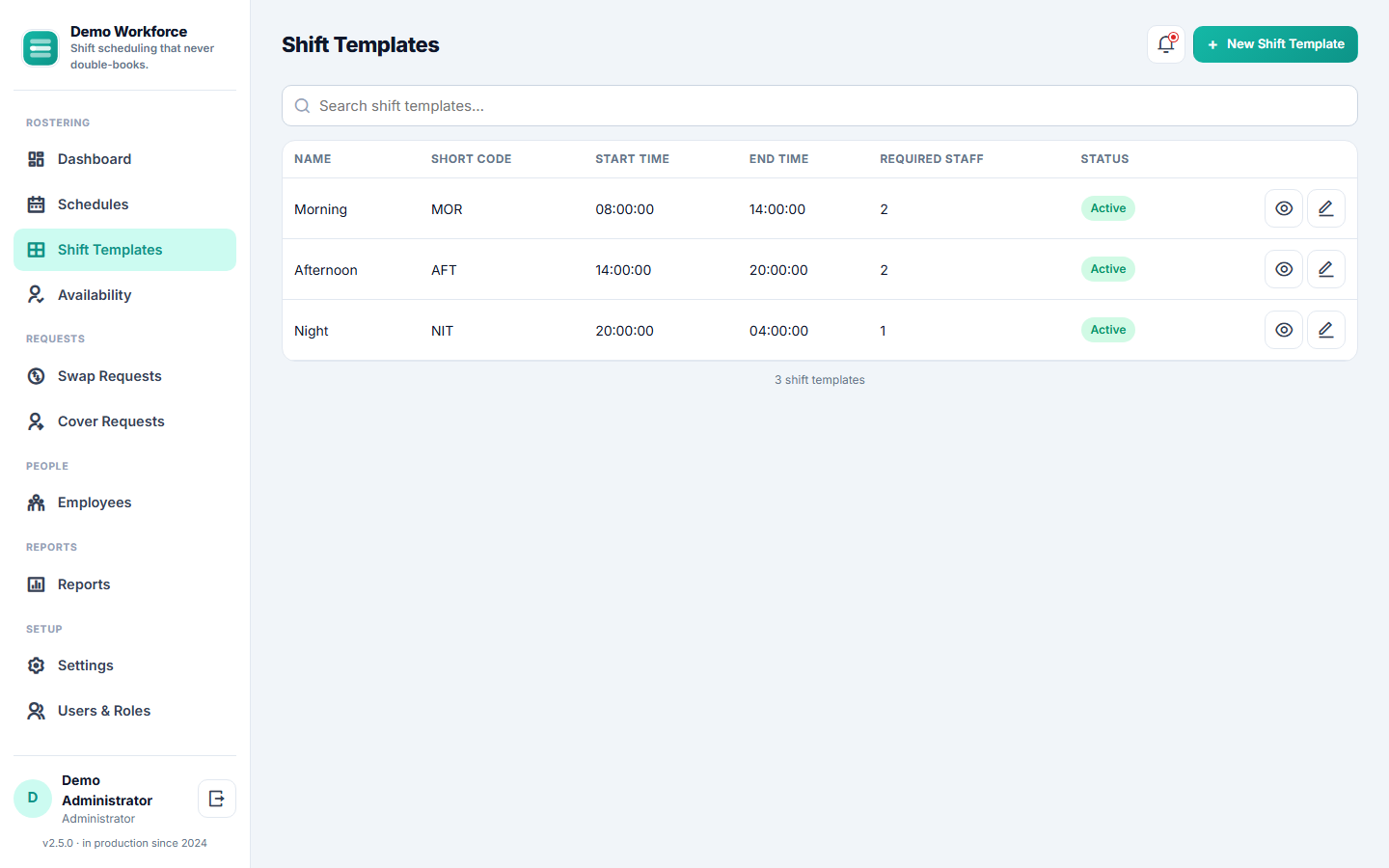
Task: Click the Demo Workforce logo icon
Action: 41,48
